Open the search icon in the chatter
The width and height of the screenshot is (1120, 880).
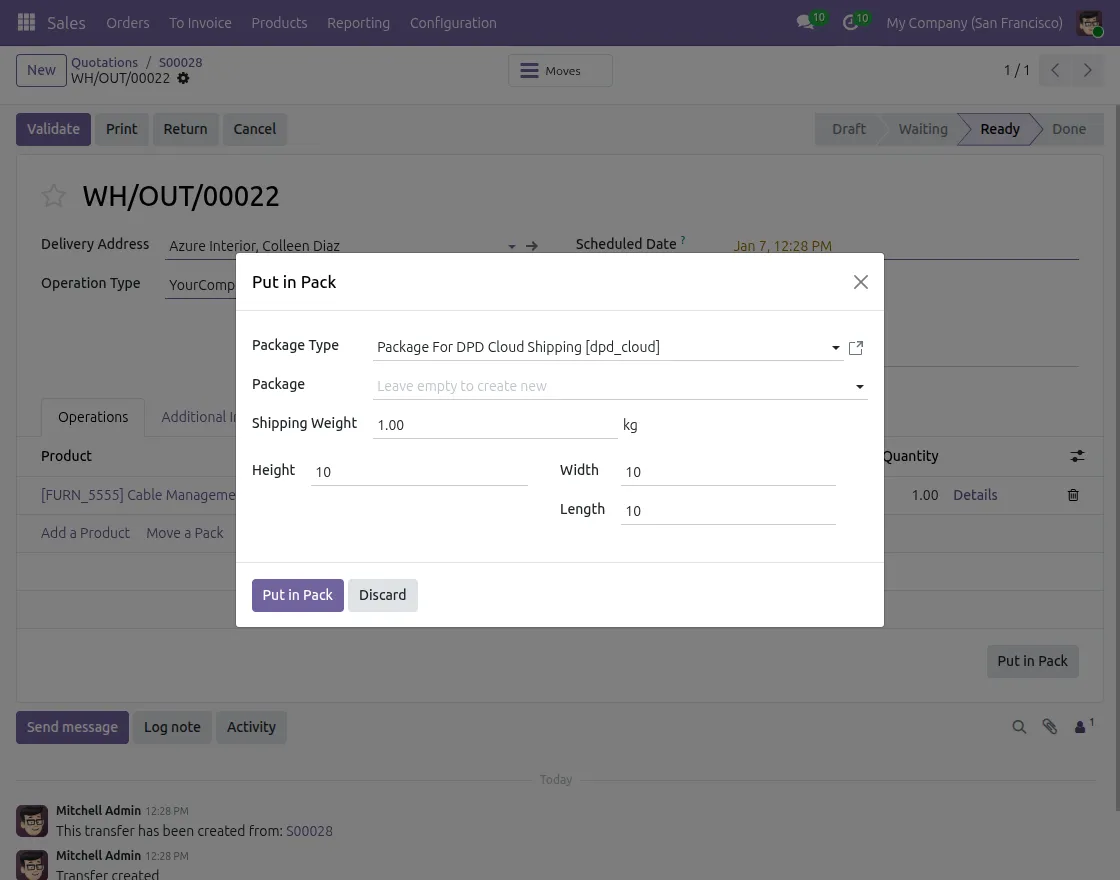[x=1019, y=727]
